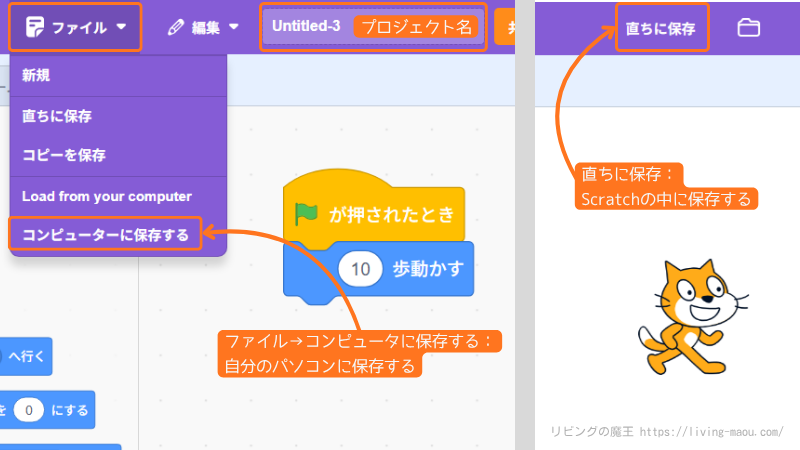The image size is (800, 450).
Task: Open My Stuff folder icon
Action: (749, 28)
